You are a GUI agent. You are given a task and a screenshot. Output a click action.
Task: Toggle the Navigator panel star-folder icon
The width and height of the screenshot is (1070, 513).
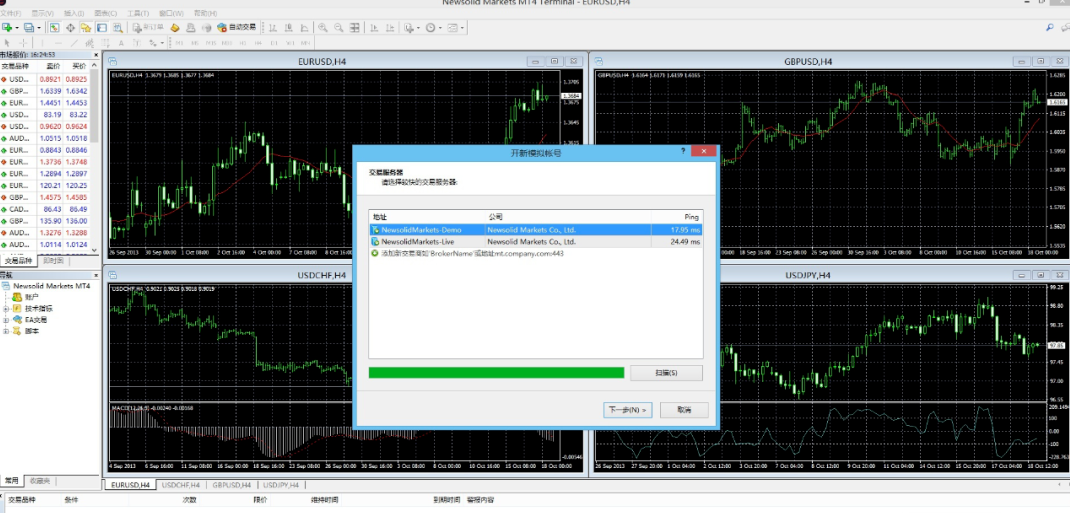click(86, 27)
